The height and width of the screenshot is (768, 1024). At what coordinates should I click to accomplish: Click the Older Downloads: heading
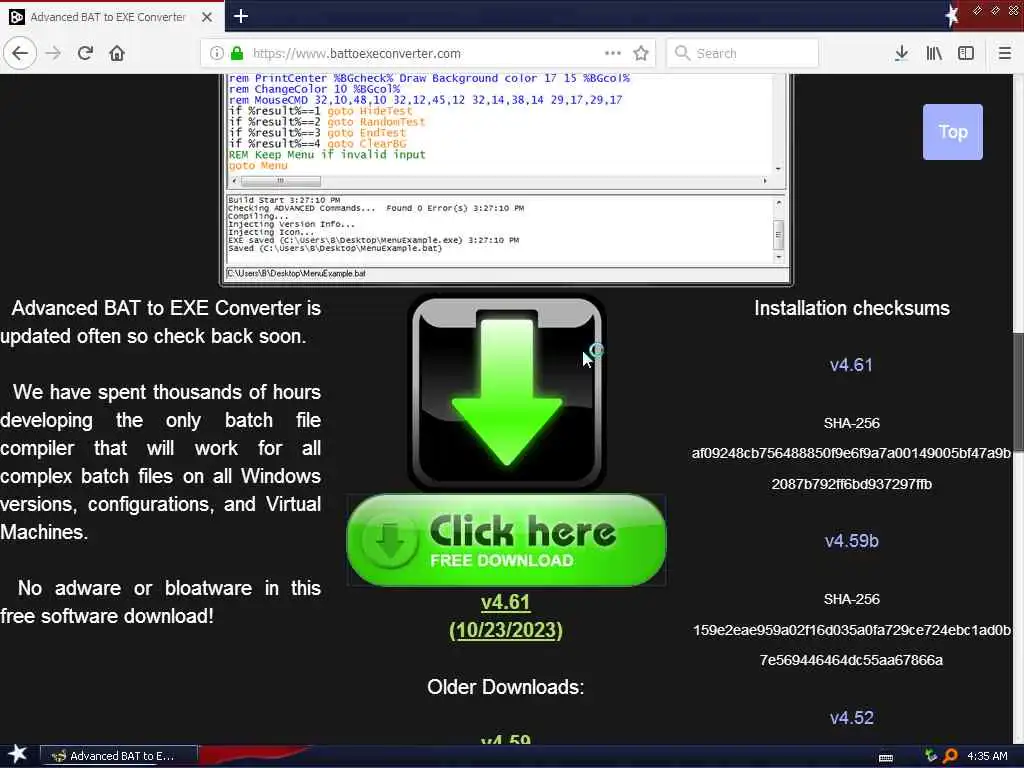pos(505,687)
